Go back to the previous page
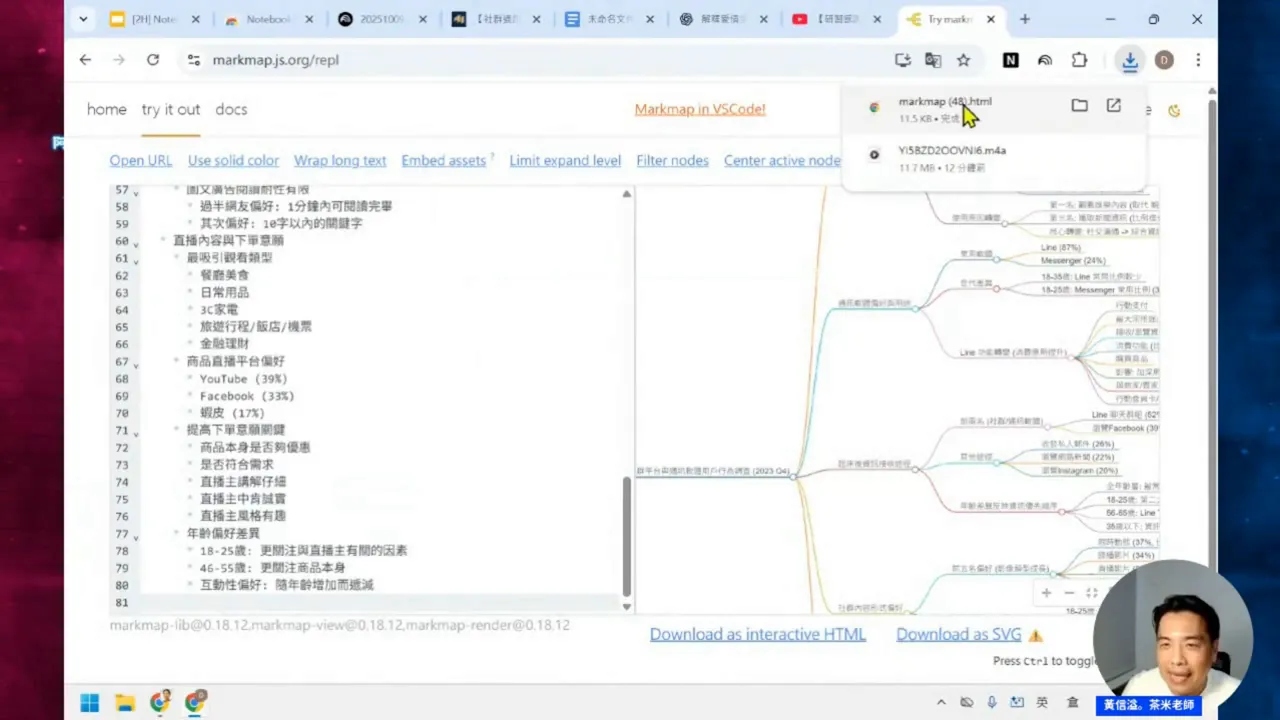Image resolution: width=1280 pixels, height=720 pixels. [x=85, y=60]
